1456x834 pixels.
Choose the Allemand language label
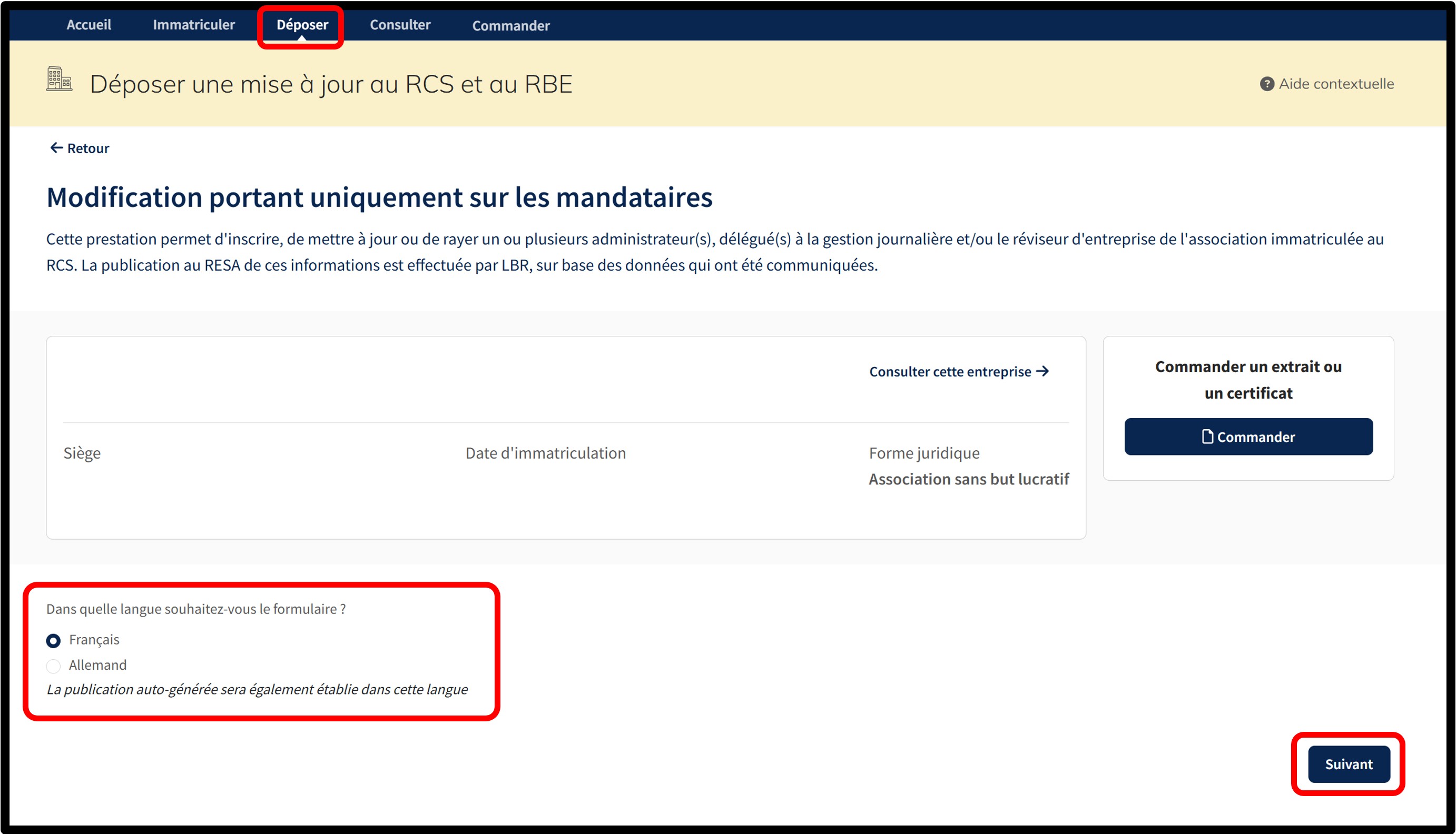click(x=97, y=665)
